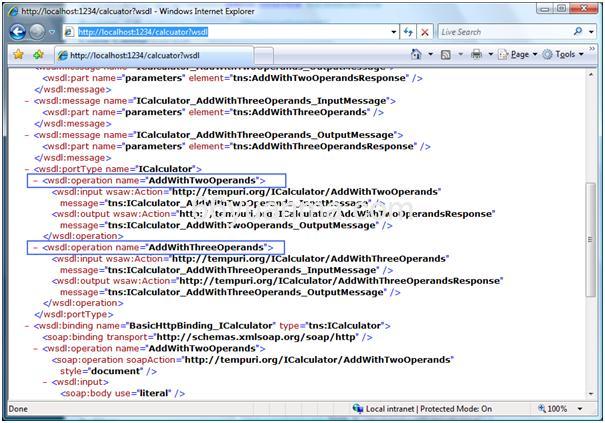This screenshot has height=423, width=605.
Task: Click inside the Live Search box
Action: coord(505,32)
